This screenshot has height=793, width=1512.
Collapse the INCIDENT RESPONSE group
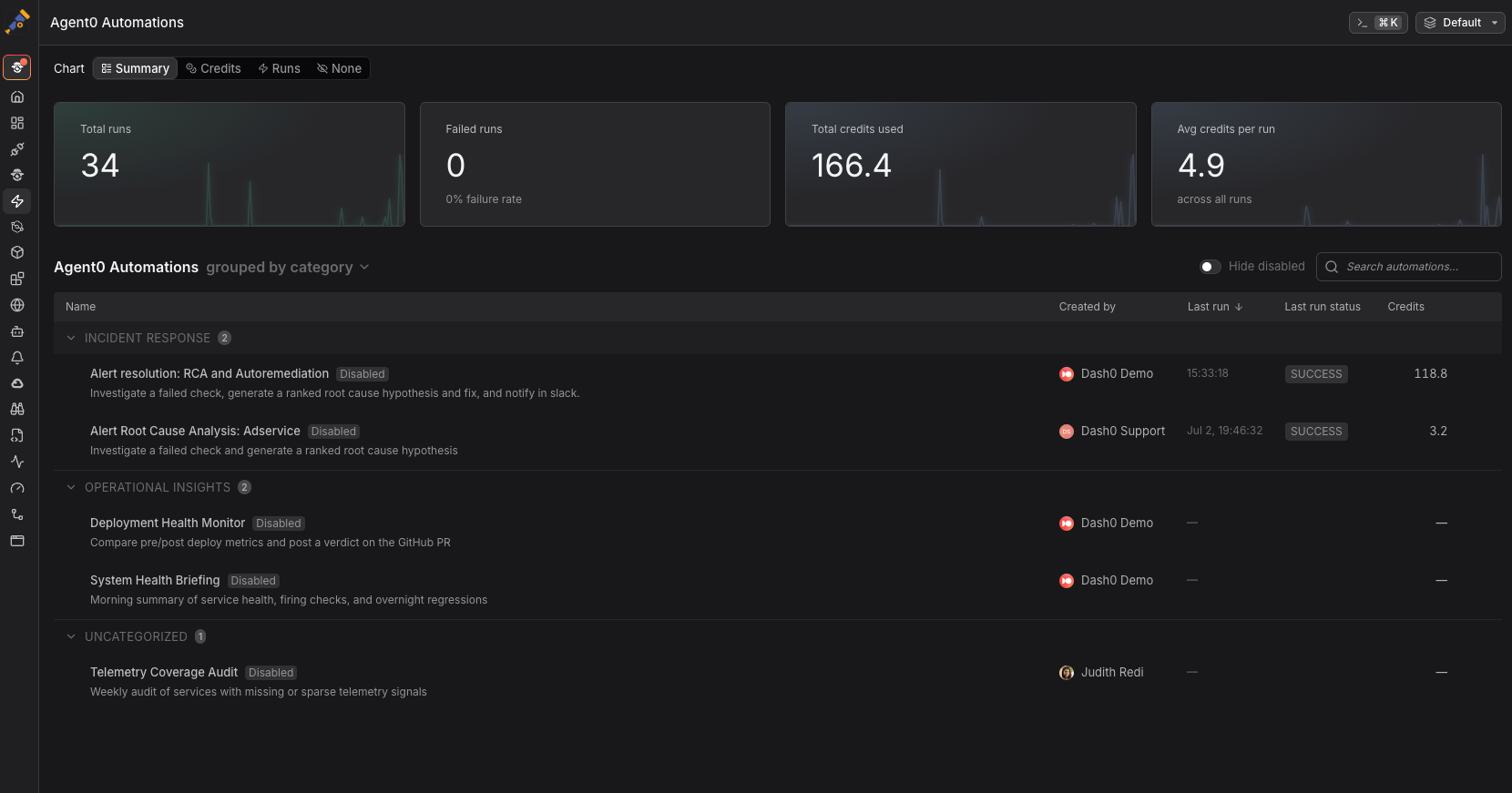(71, 338)
